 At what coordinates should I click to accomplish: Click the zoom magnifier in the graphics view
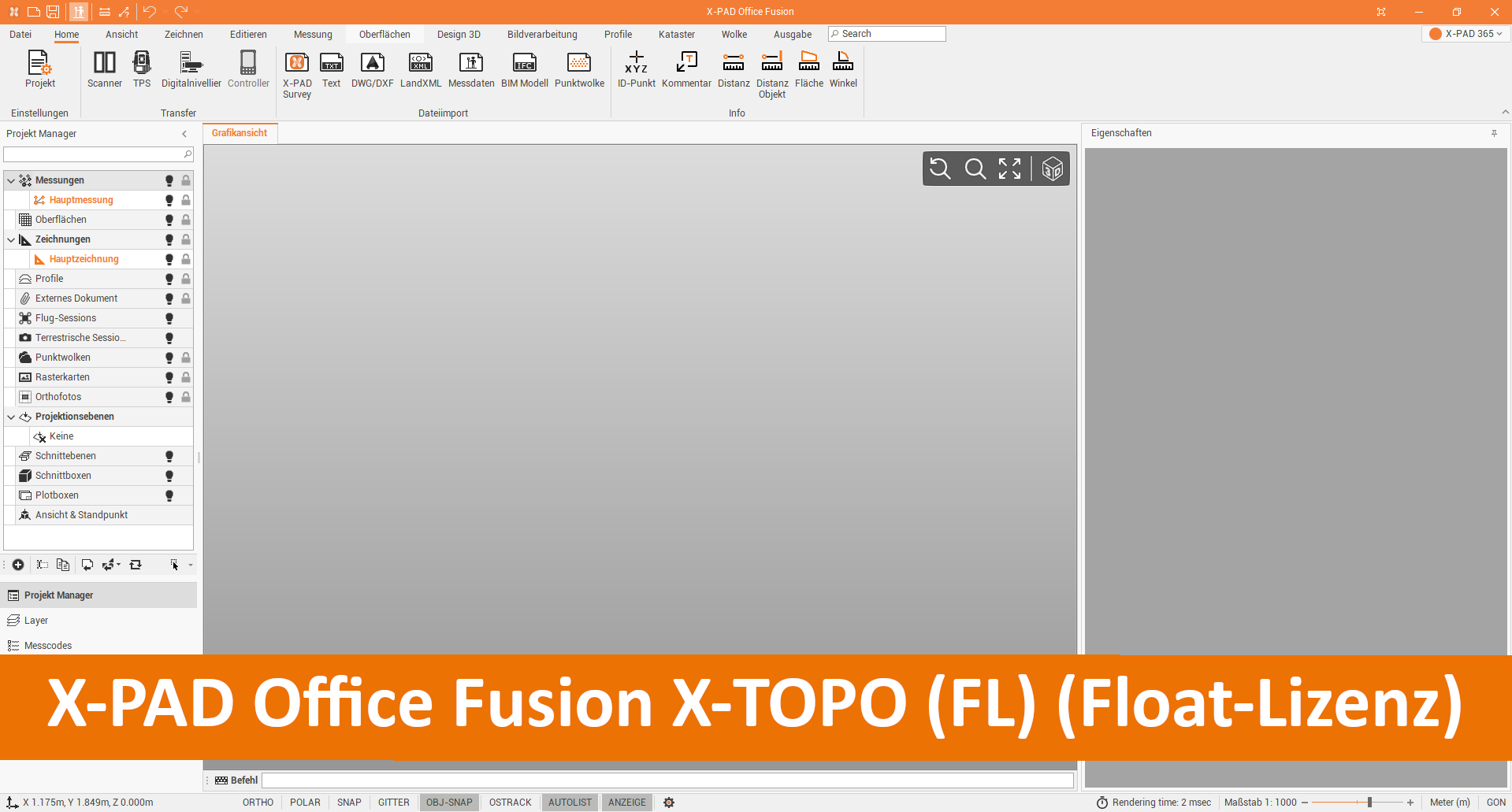(975, 169)
